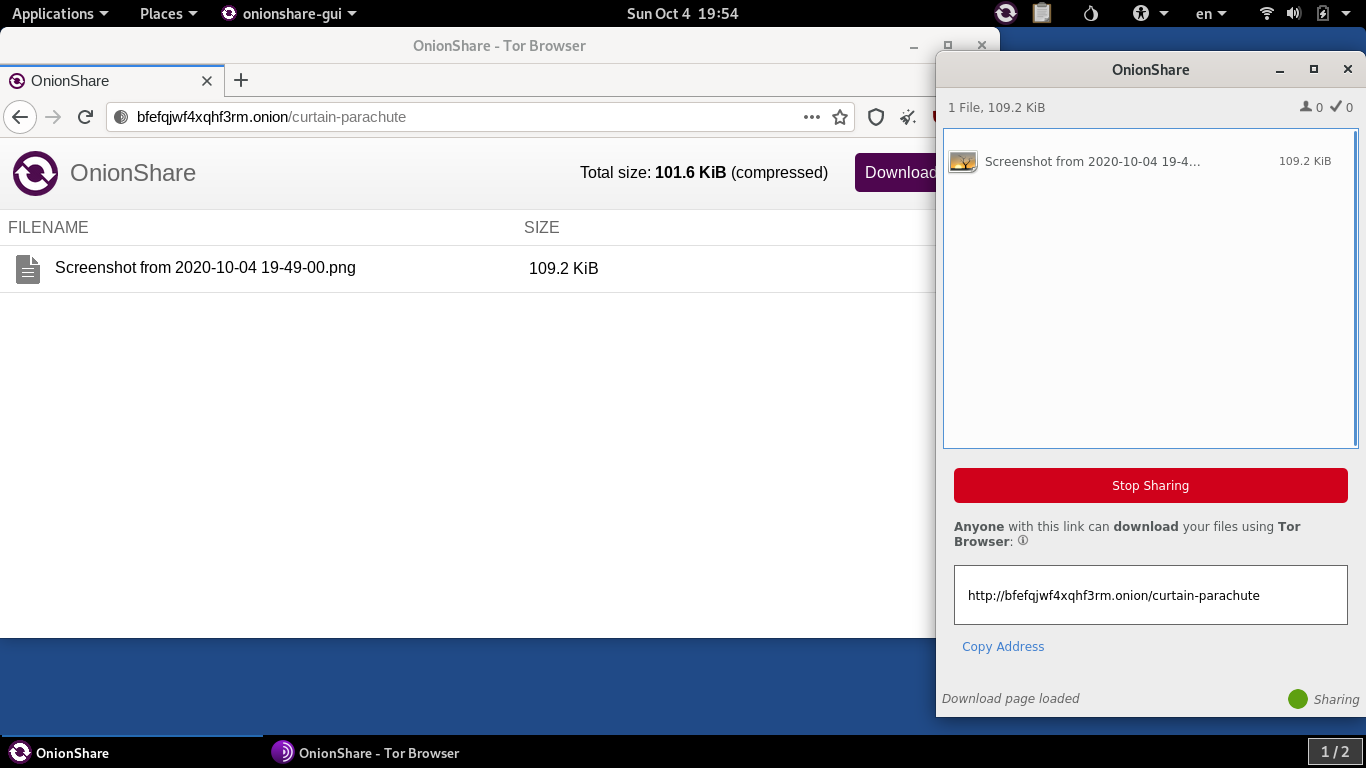Click the OnionShare tray icon in top panel
The width and height of the screenshot is (1366, 768).
tap(1006, 13)
